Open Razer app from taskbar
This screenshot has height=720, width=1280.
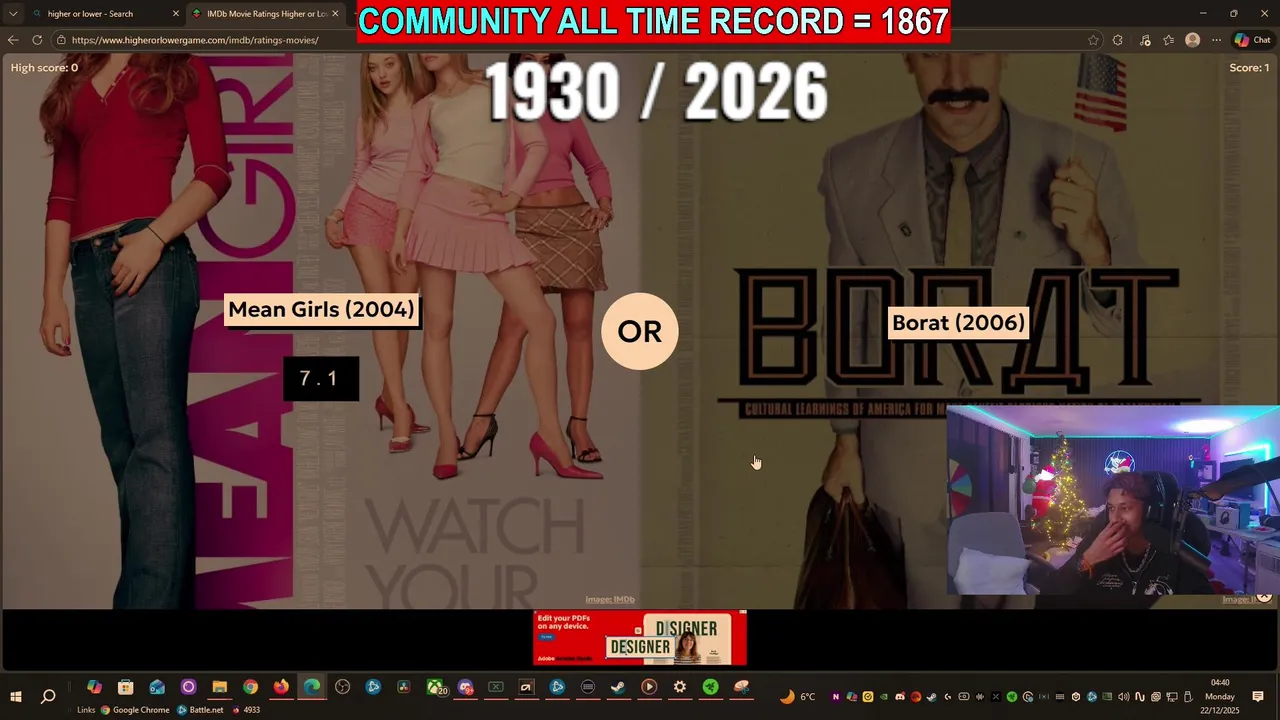click(710, 687)
